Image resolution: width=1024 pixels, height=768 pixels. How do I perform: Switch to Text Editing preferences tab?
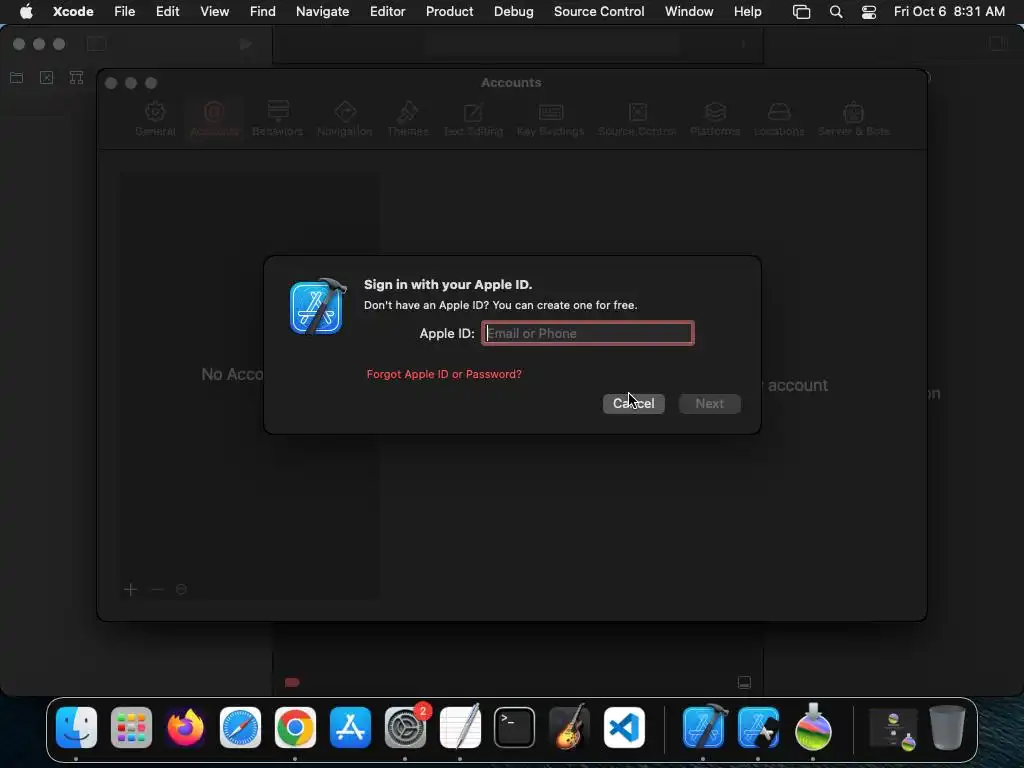473,119
